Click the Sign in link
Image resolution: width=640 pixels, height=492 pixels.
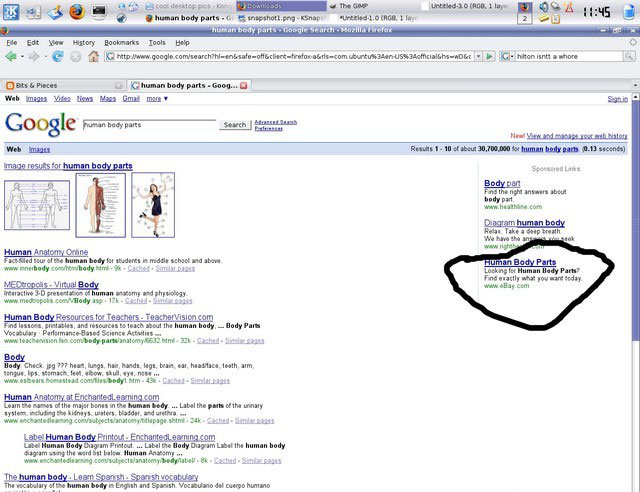[617, 99]
